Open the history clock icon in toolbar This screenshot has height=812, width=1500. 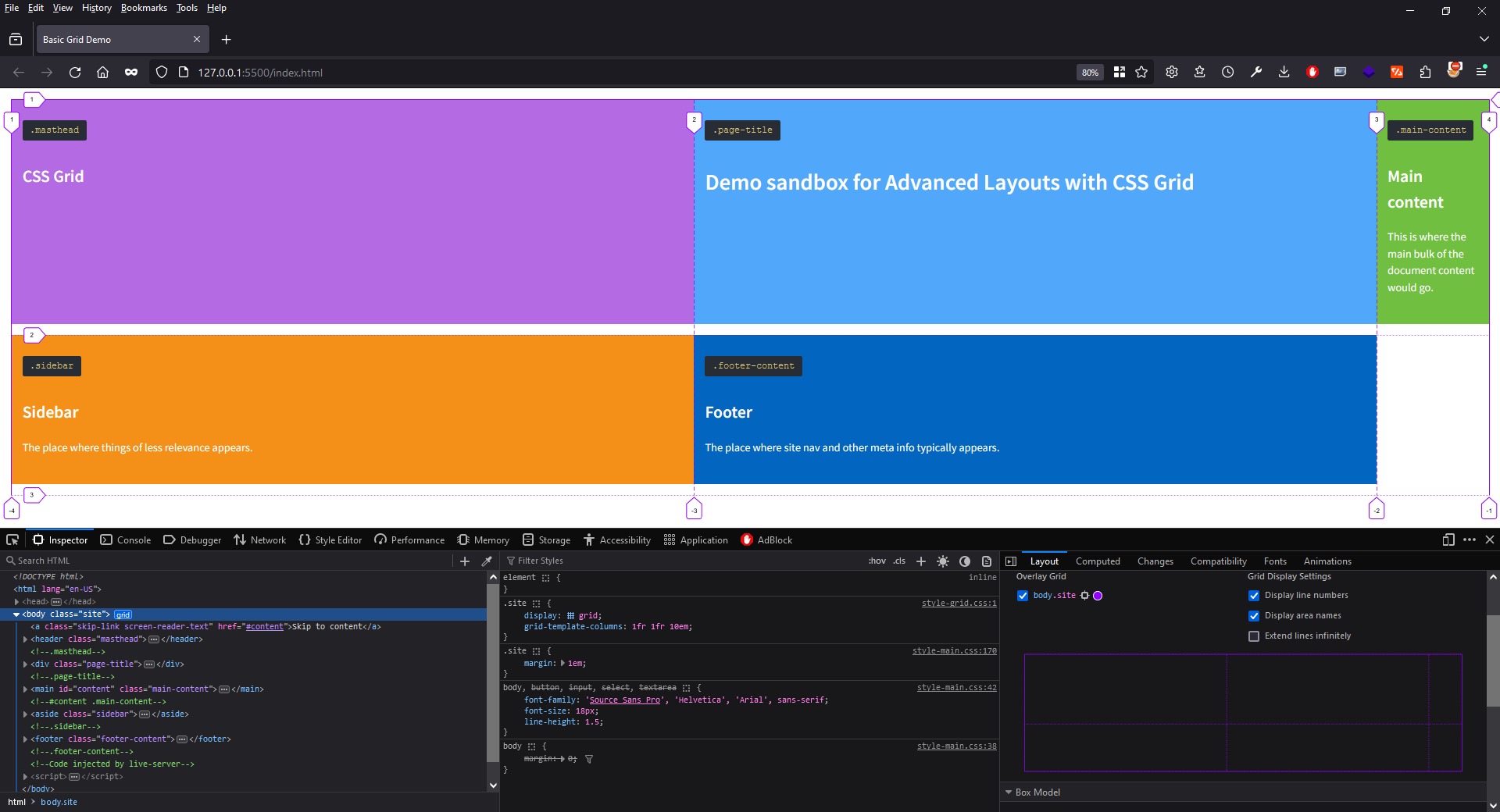(x=1228, y=73)
